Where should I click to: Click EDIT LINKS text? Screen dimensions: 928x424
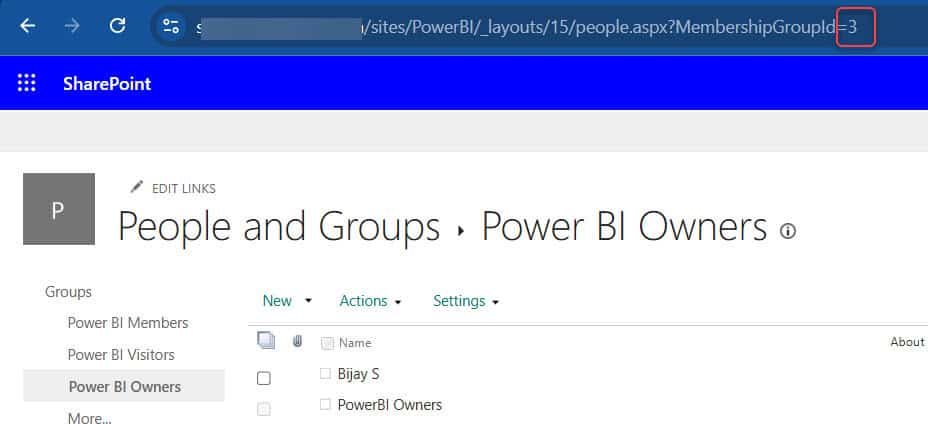pyautogui.click(x=183, y=188)
